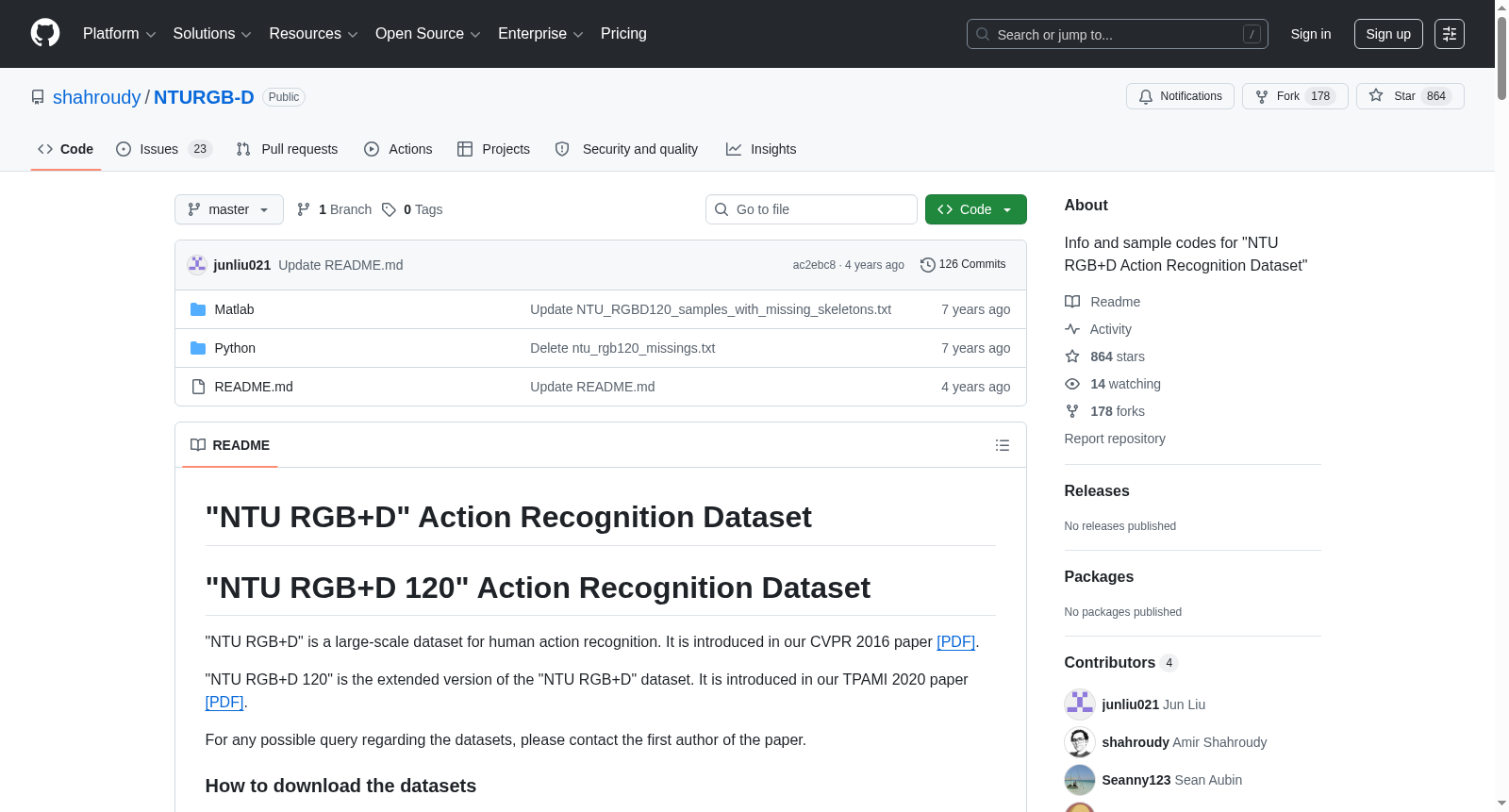Select the README tab heading
The image size is (1509, 812).
point(230,445)
